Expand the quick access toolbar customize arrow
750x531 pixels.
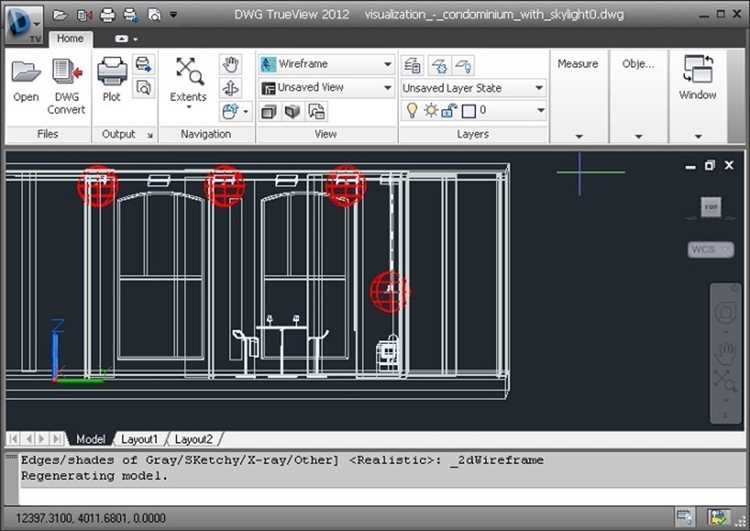(173, 15)
